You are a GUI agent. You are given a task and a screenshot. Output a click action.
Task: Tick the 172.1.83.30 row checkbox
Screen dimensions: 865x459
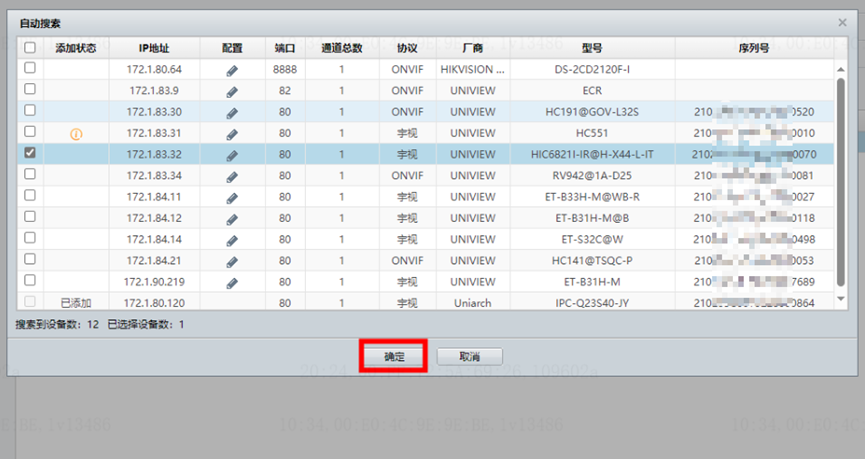click(30, 110)
